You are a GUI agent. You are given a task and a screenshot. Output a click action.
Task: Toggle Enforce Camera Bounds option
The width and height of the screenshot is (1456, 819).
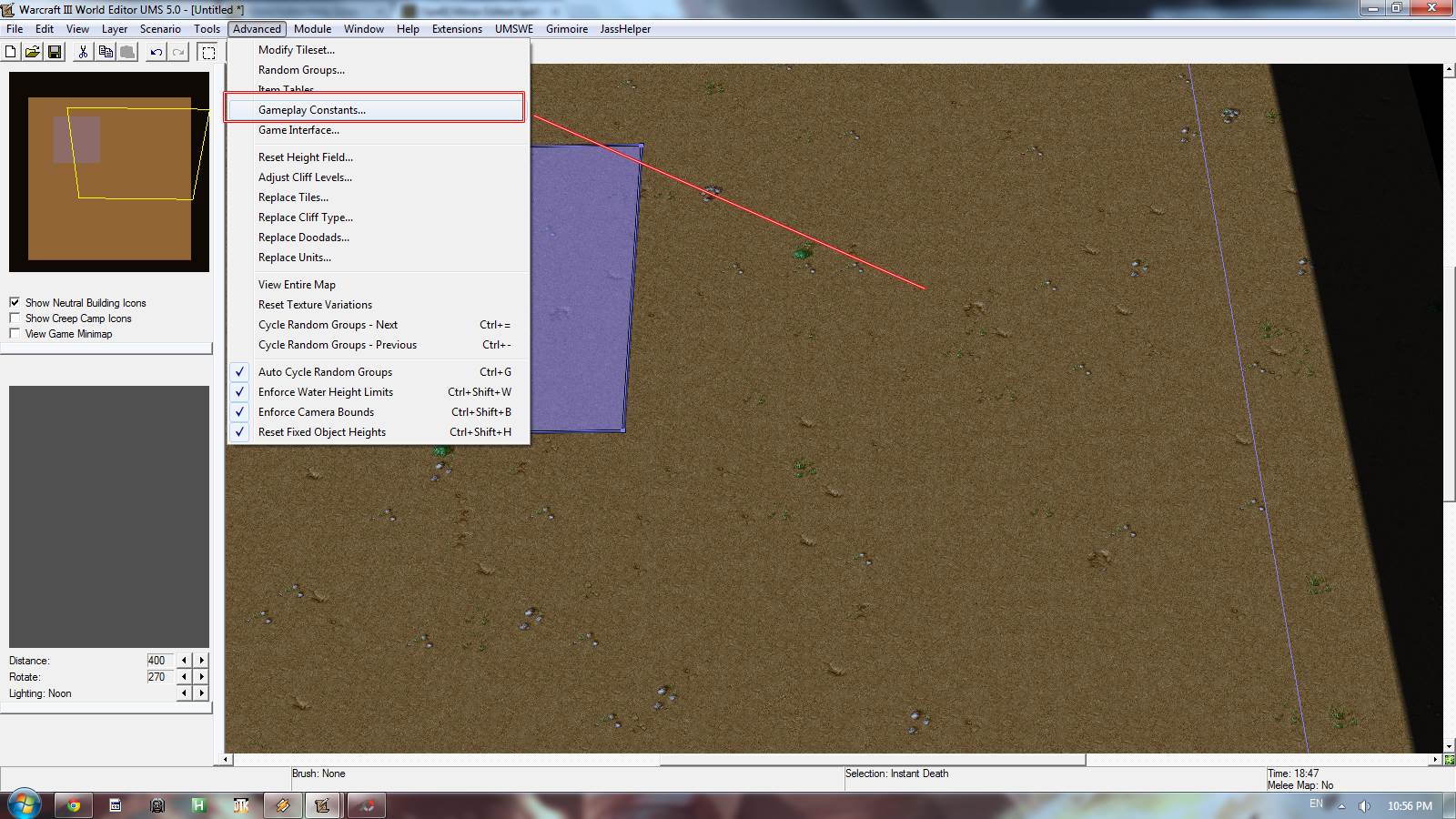(x=378, y=412)
